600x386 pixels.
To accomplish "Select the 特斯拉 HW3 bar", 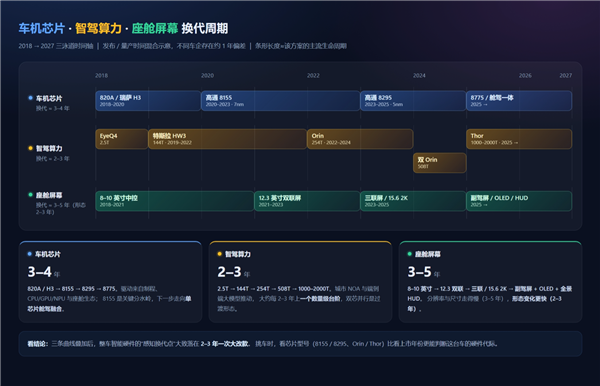I will pos(228,139).
